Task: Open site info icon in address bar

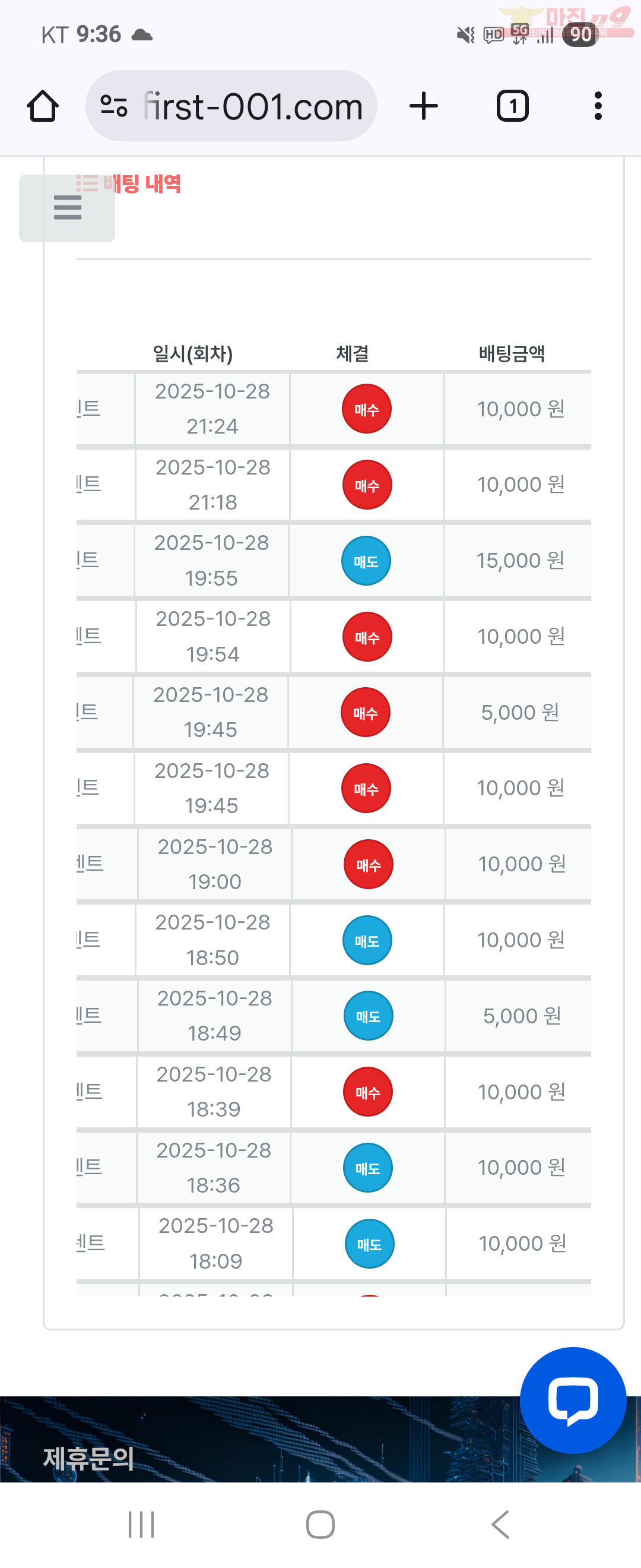Action: 114,106
